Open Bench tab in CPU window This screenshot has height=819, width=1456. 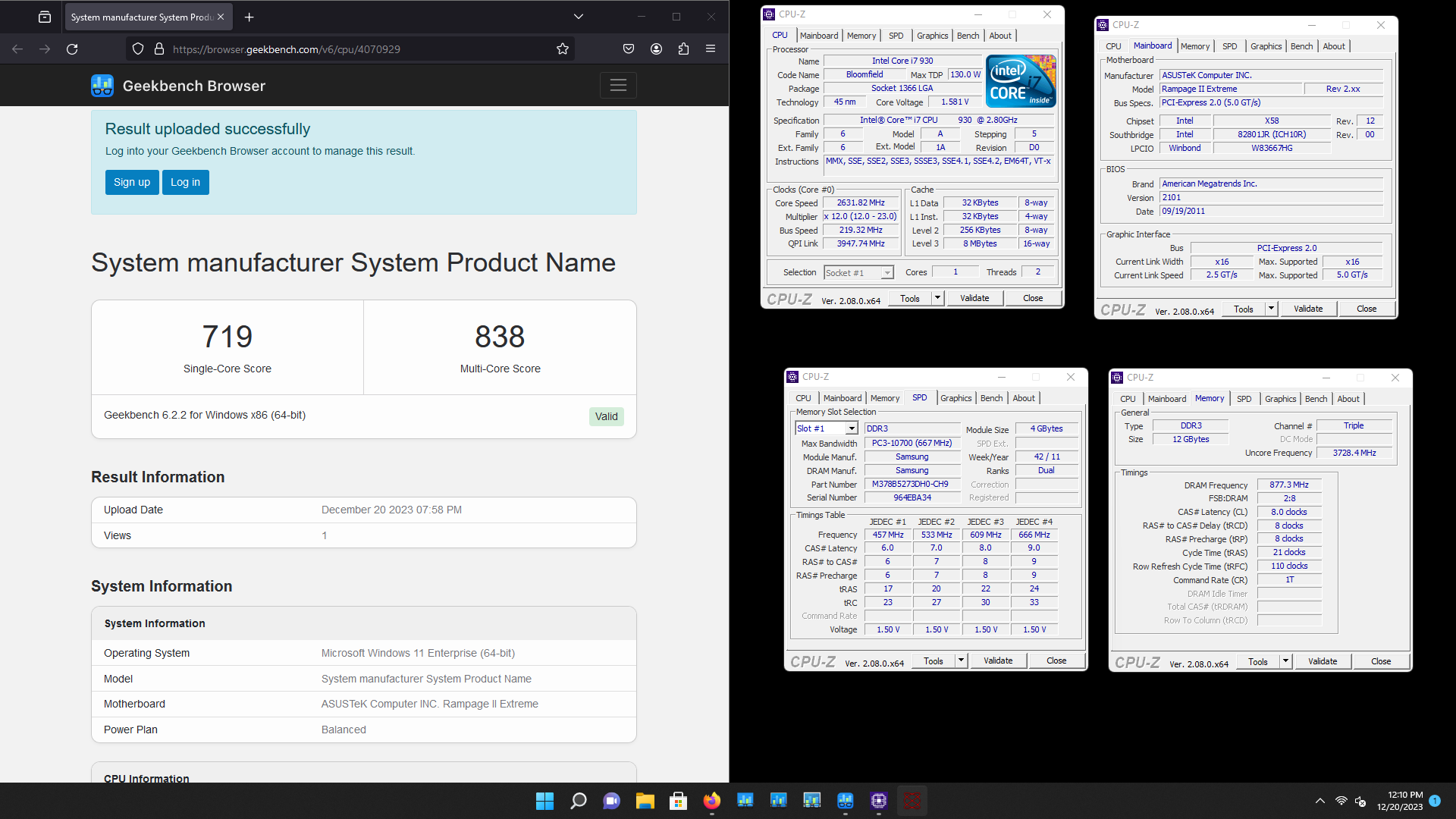point(968,36)
